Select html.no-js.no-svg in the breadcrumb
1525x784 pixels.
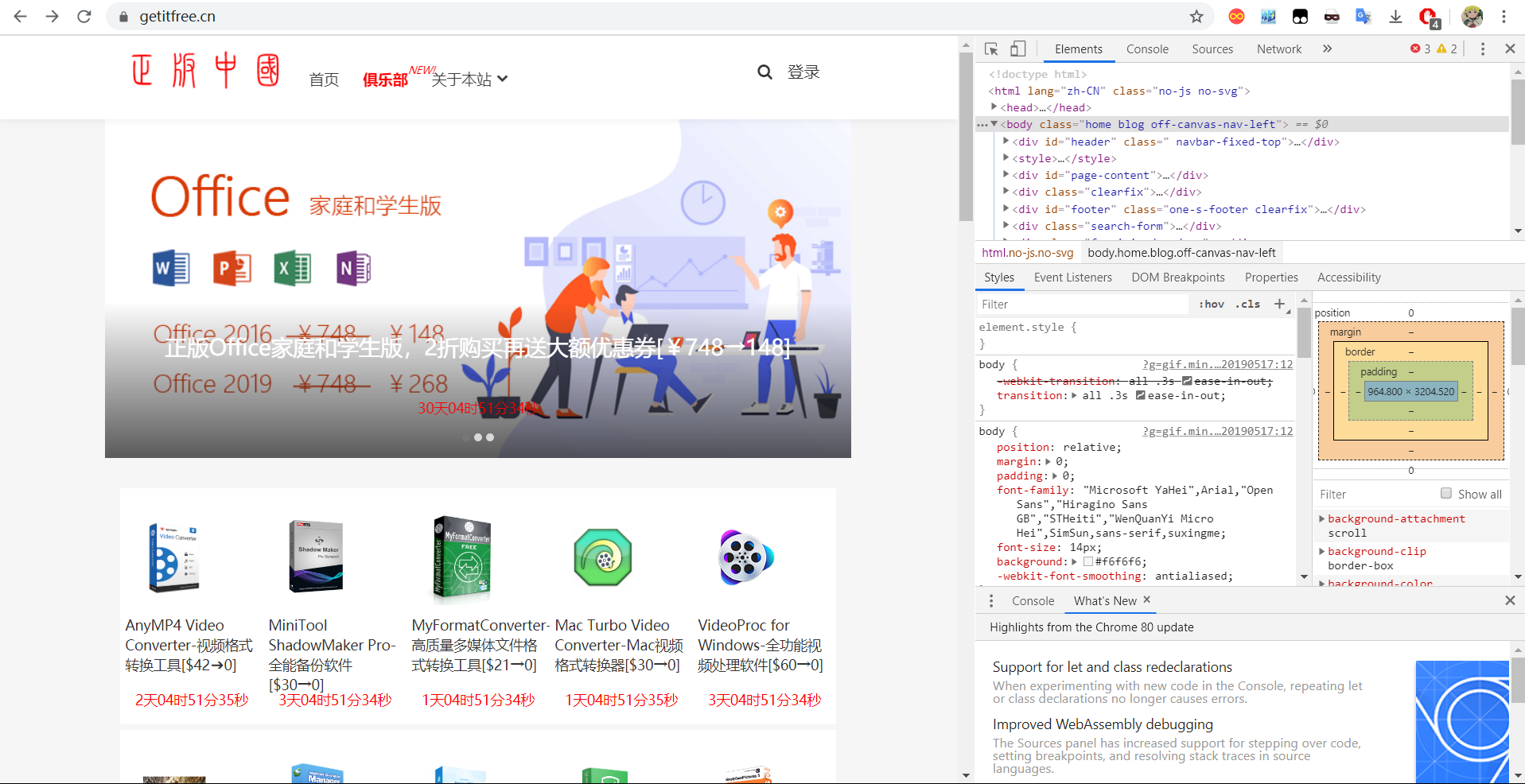click(1027, 253)
